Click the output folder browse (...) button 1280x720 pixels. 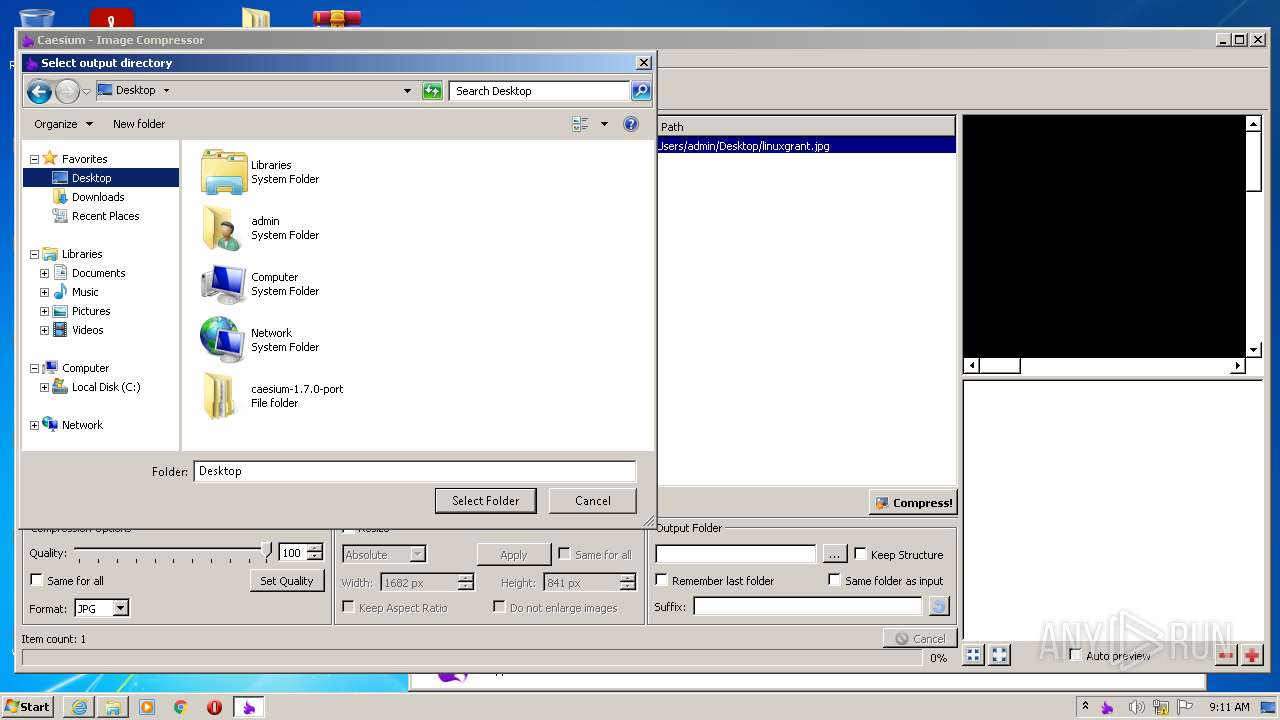pos(834,554)
